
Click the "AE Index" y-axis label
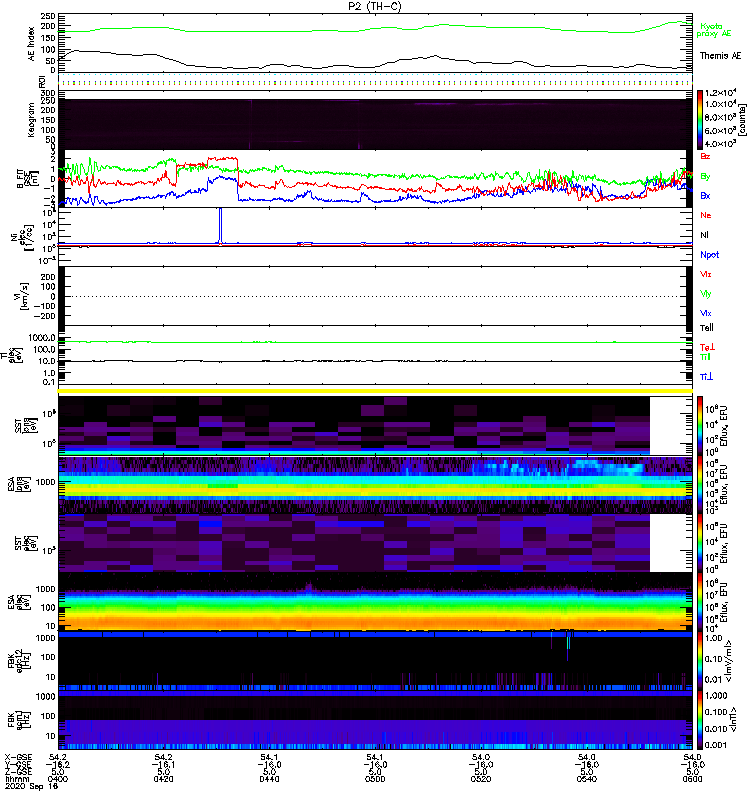click(x=32, y=44)
